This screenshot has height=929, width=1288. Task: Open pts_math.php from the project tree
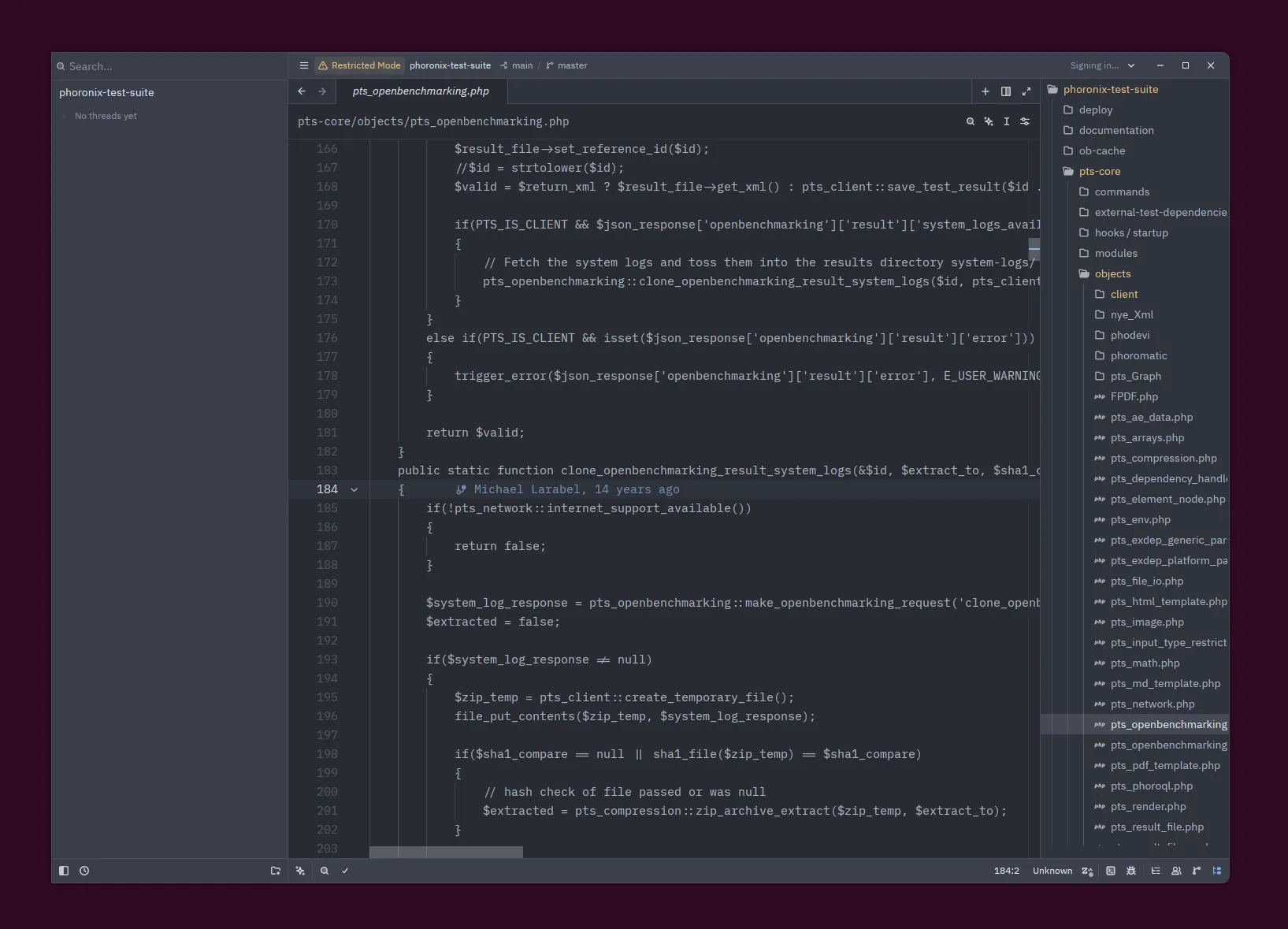[1145, 663]
